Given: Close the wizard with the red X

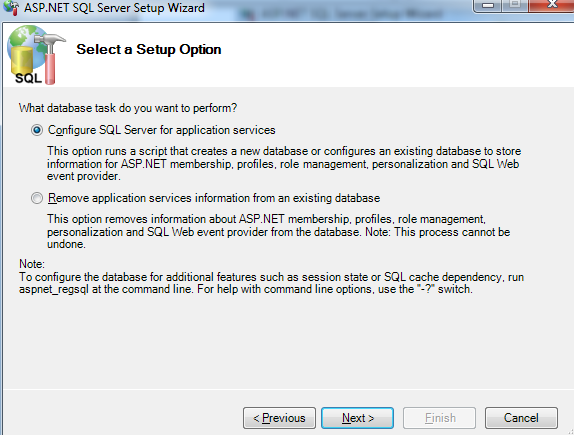Looking at the screenshot, I should coord(551,5).
